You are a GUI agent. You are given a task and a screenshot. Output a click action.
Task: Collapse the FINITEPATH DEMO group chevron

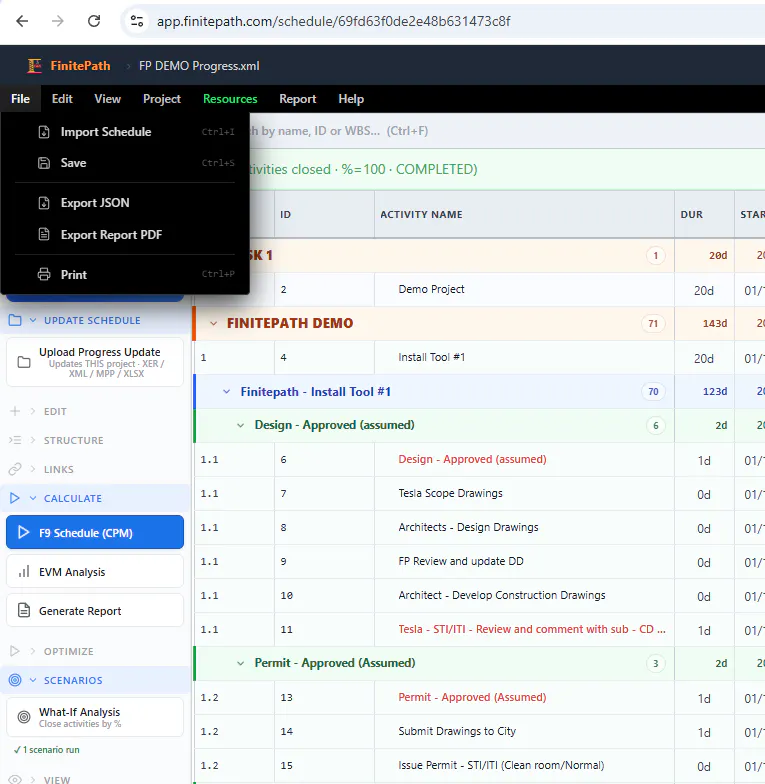pos(214,324)
